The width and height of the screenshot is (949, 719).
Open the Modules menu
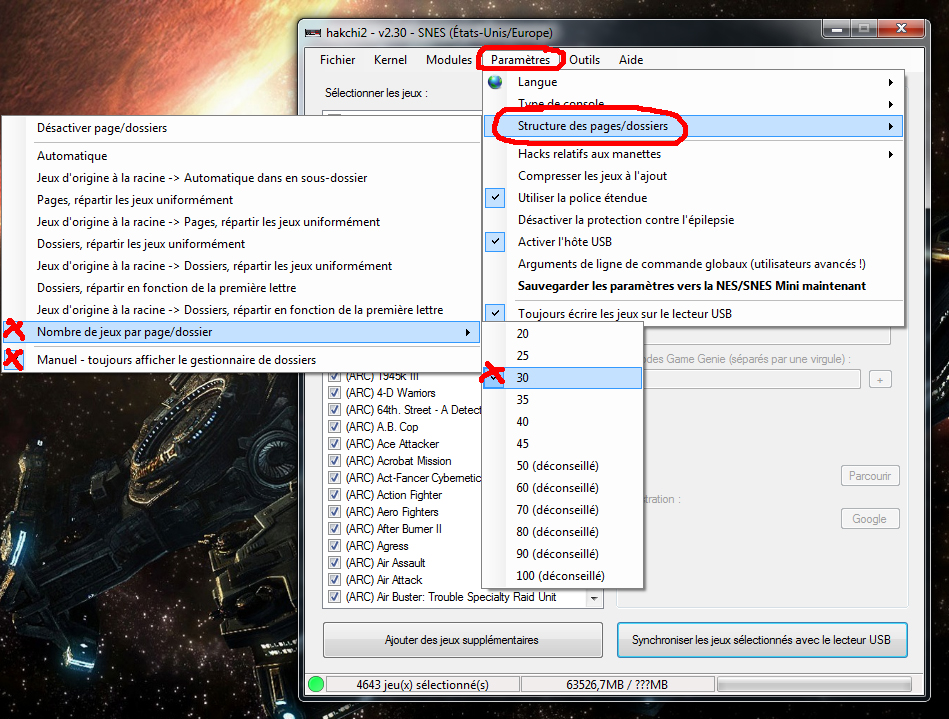tap(448, 60)
